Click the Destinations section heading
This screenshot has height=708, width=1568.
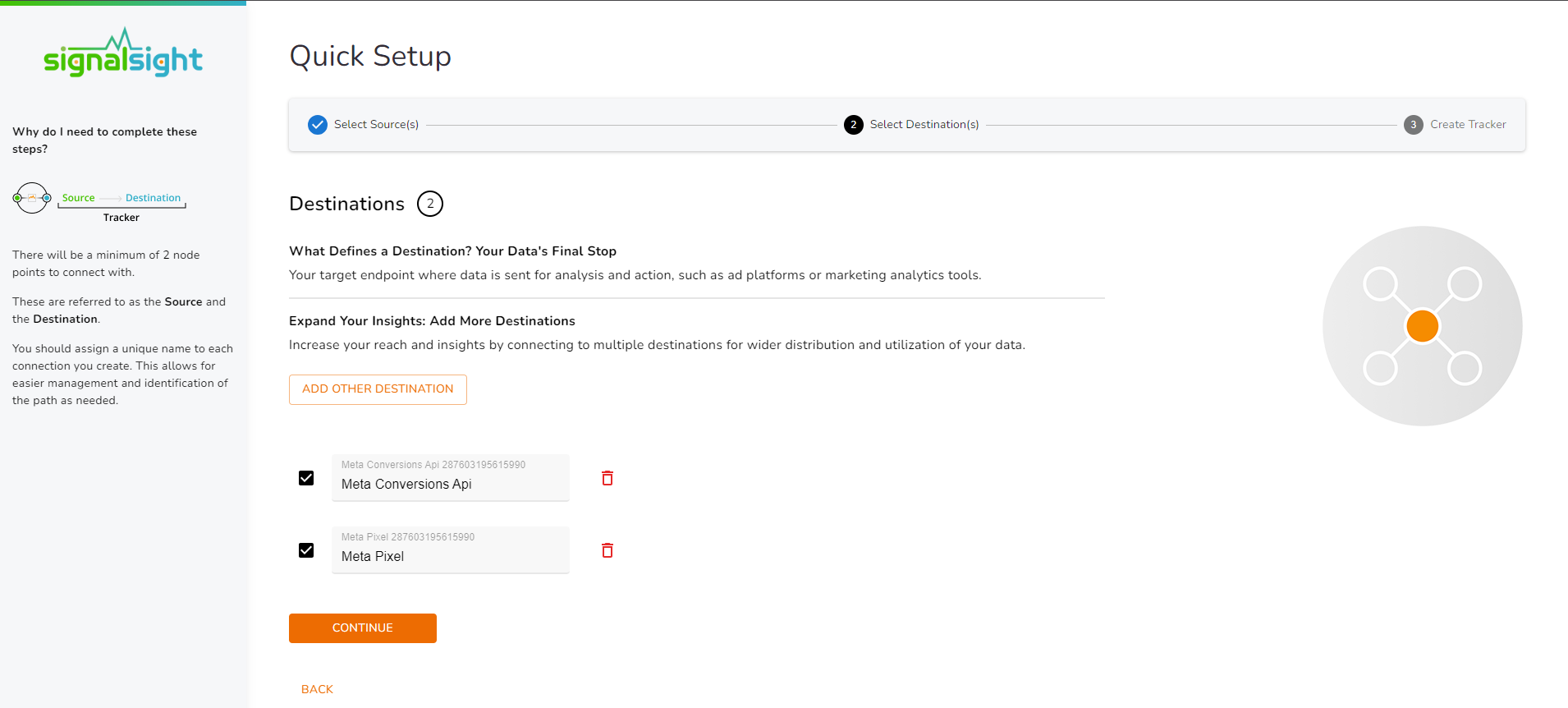click(347, 204)
